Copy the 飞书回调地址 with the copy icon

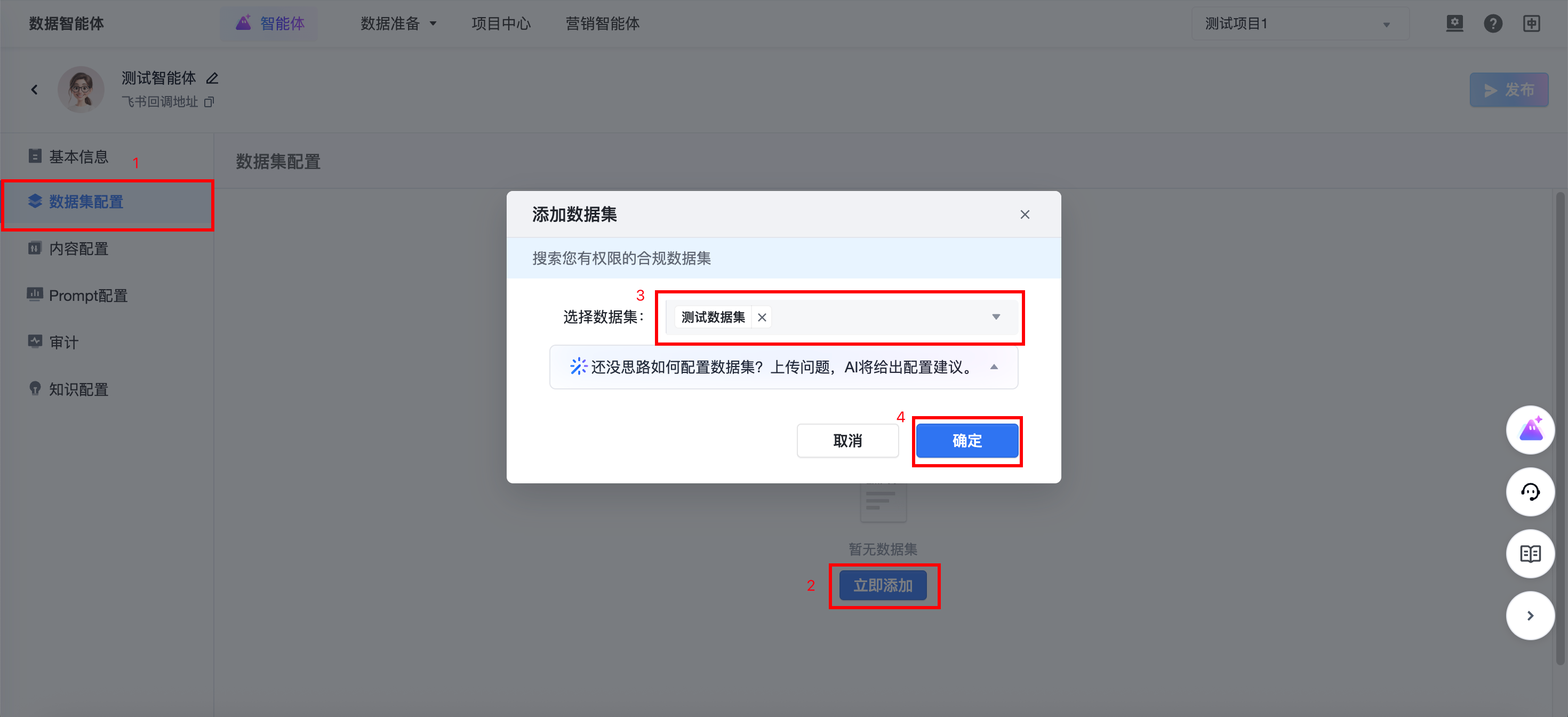coord(210,102)
